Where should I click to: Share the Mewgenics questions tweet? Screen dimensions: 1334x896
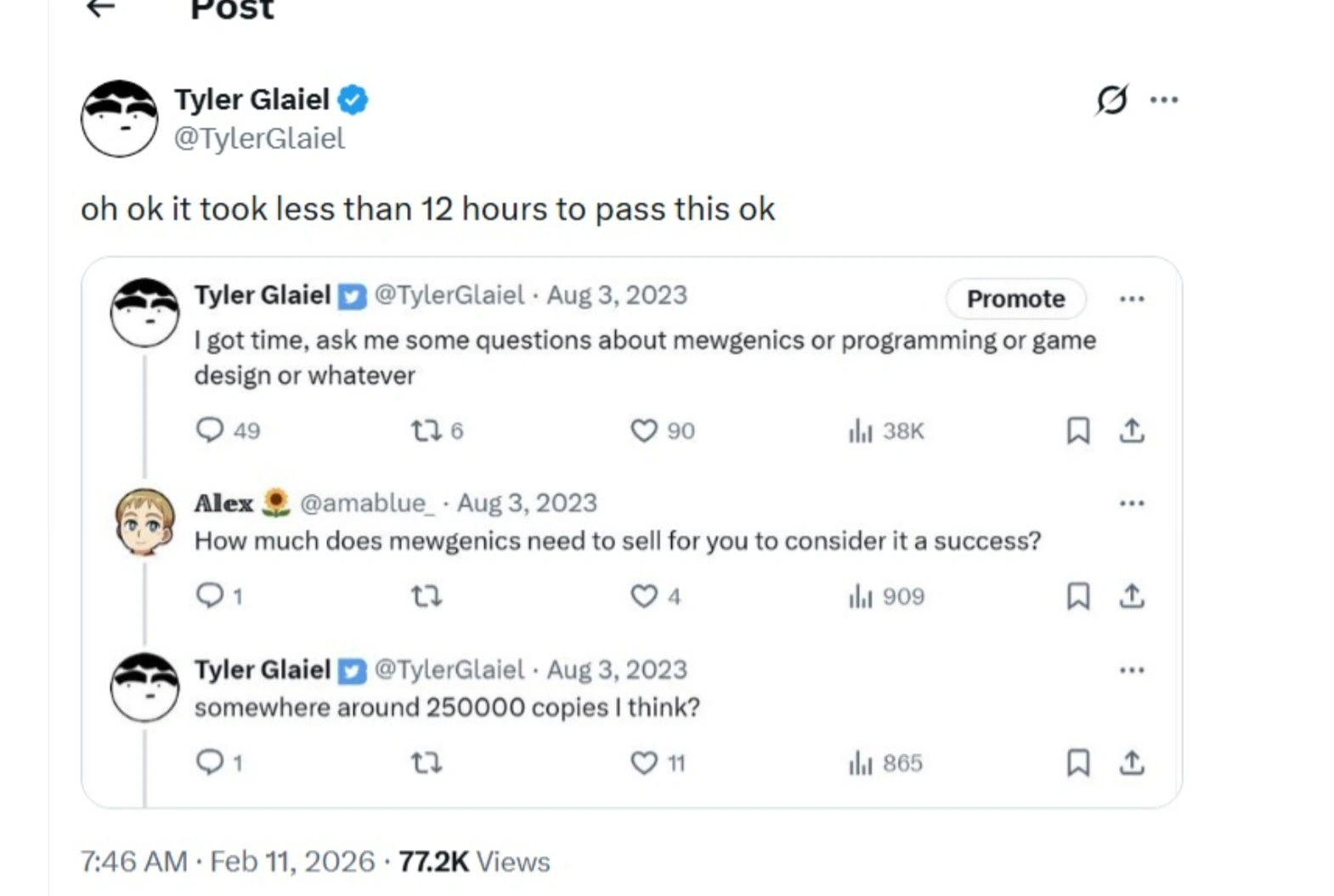[x=1131, y=431]
